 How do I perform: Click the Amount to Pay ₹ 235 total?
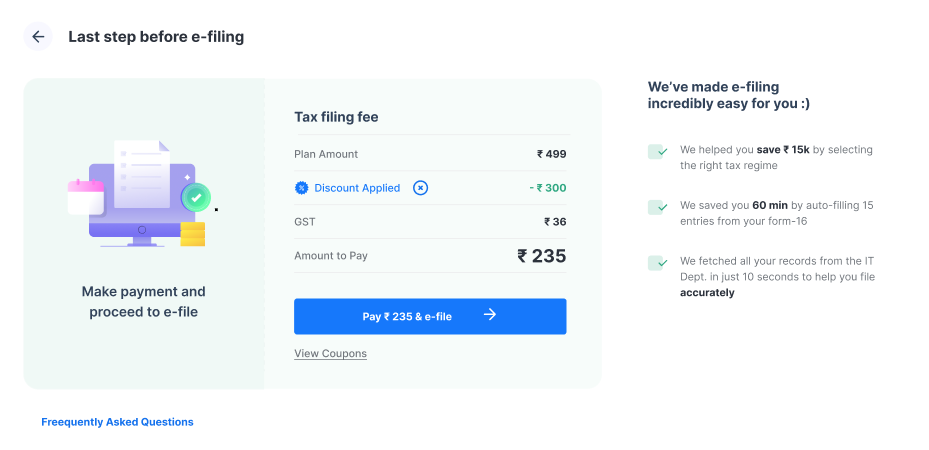tap(542, 256)
